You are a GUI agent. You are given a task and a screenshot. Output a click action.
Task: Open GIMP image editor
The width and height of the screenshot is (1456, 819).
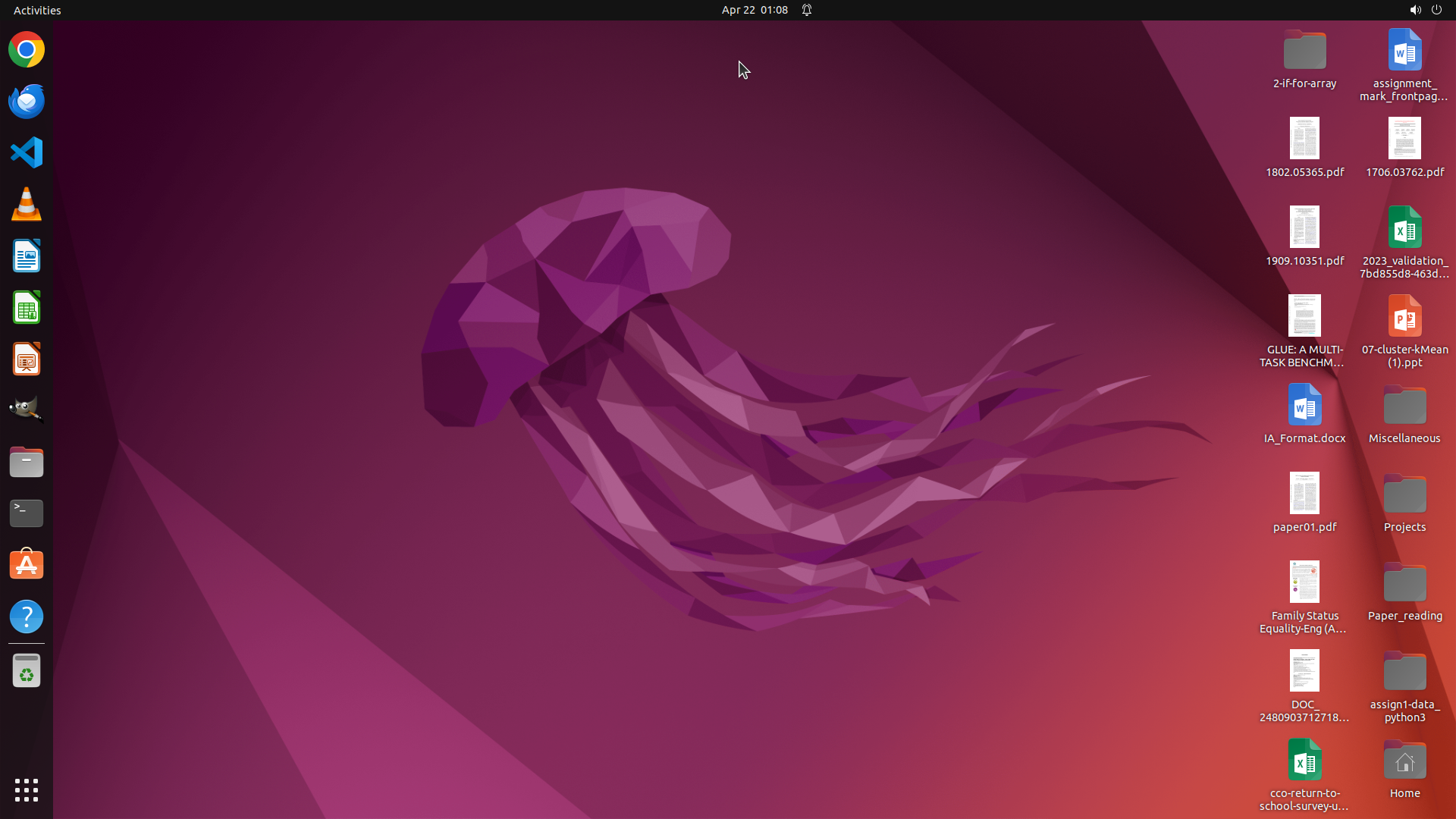pos(27,409)
